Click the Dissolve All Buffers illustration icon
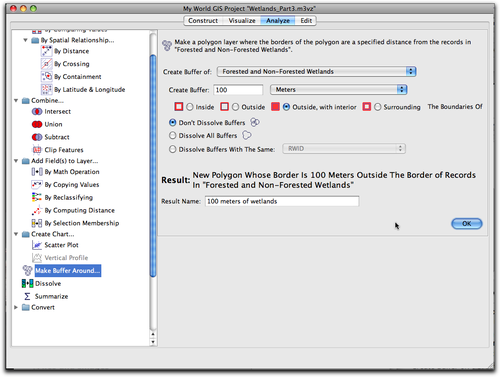 pos(247,135)
